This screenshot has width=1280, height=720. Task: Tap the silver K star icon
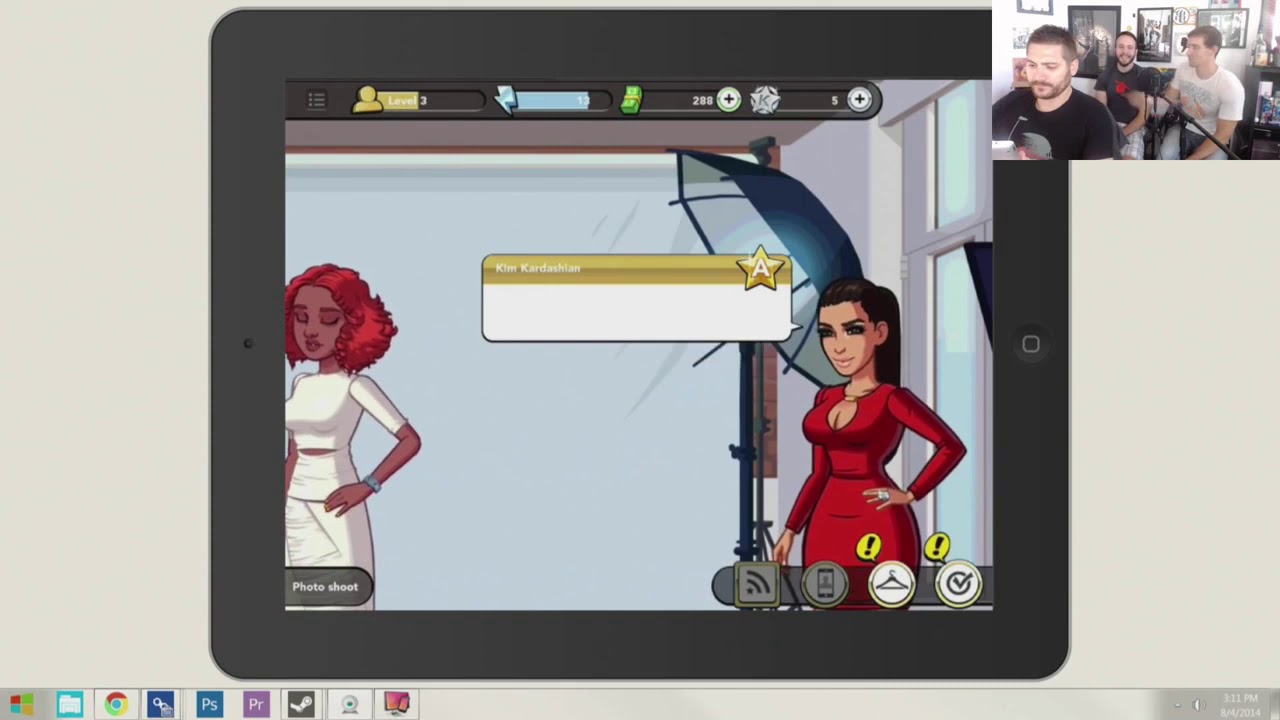point(765,100)
